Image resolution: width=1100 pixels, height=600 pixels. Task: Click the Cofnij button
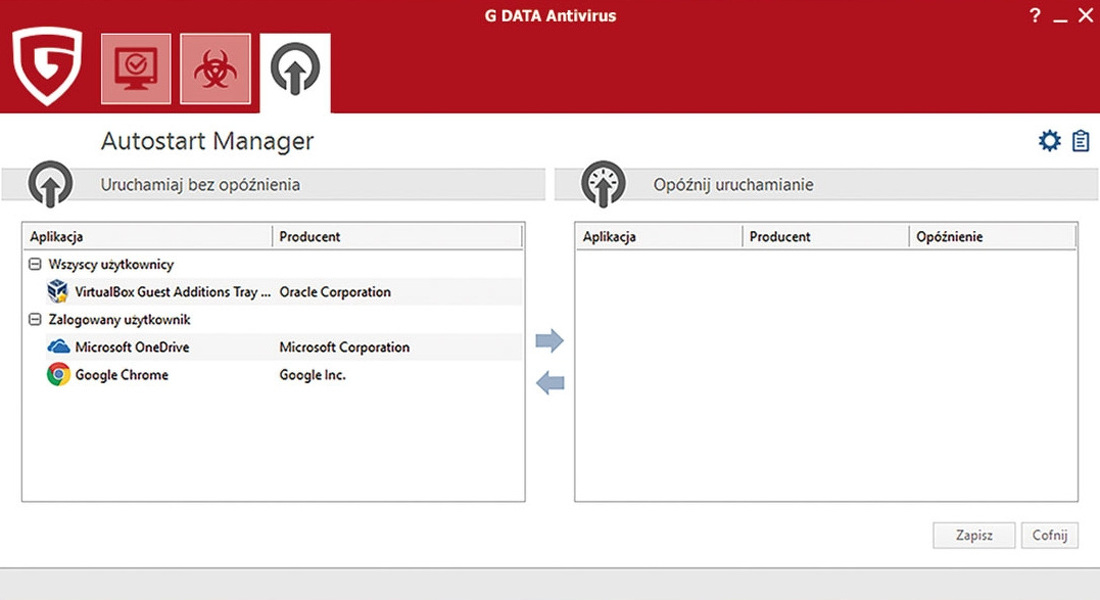[1049, 535]
